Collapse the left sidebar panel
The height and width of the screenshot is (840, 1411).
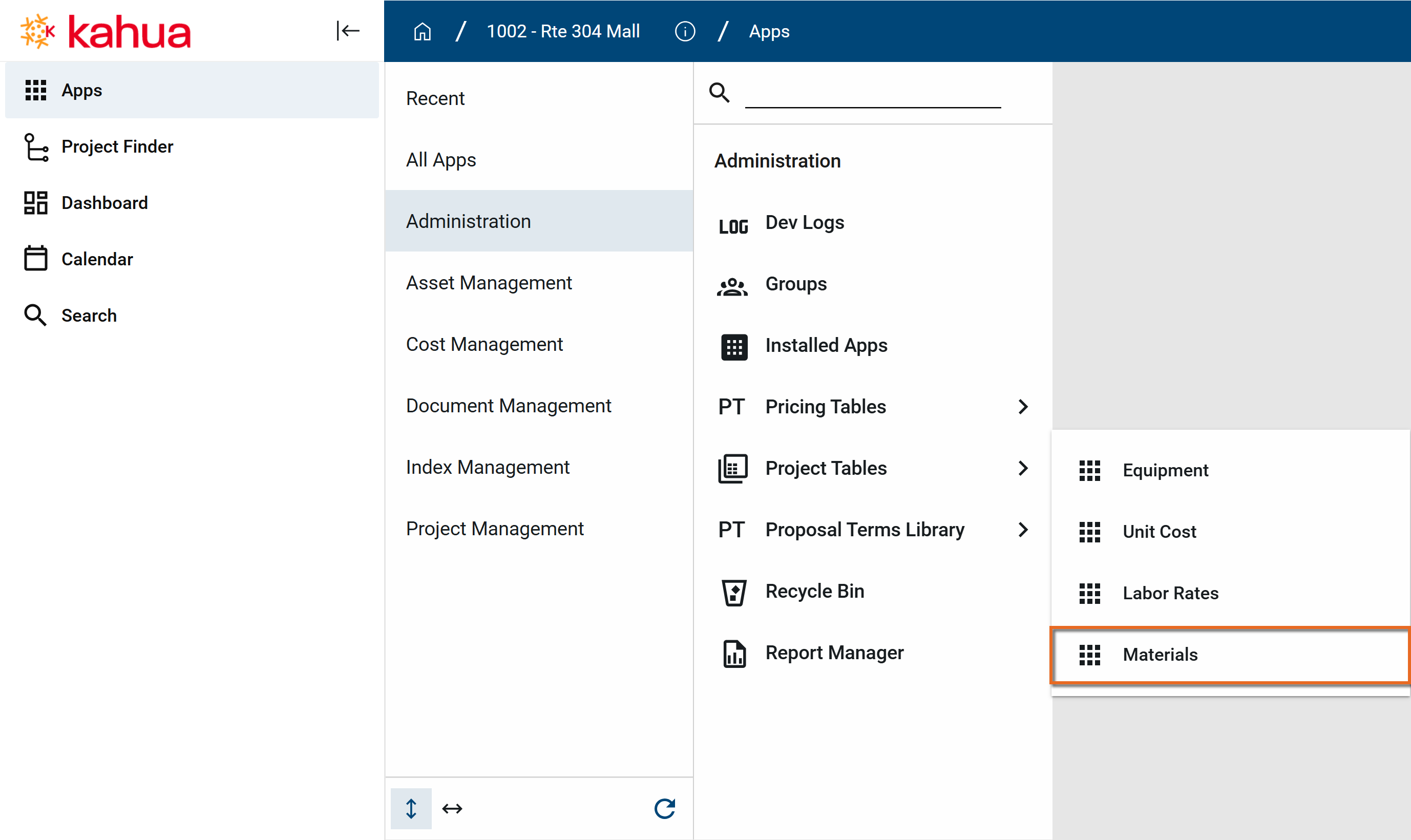348,31
